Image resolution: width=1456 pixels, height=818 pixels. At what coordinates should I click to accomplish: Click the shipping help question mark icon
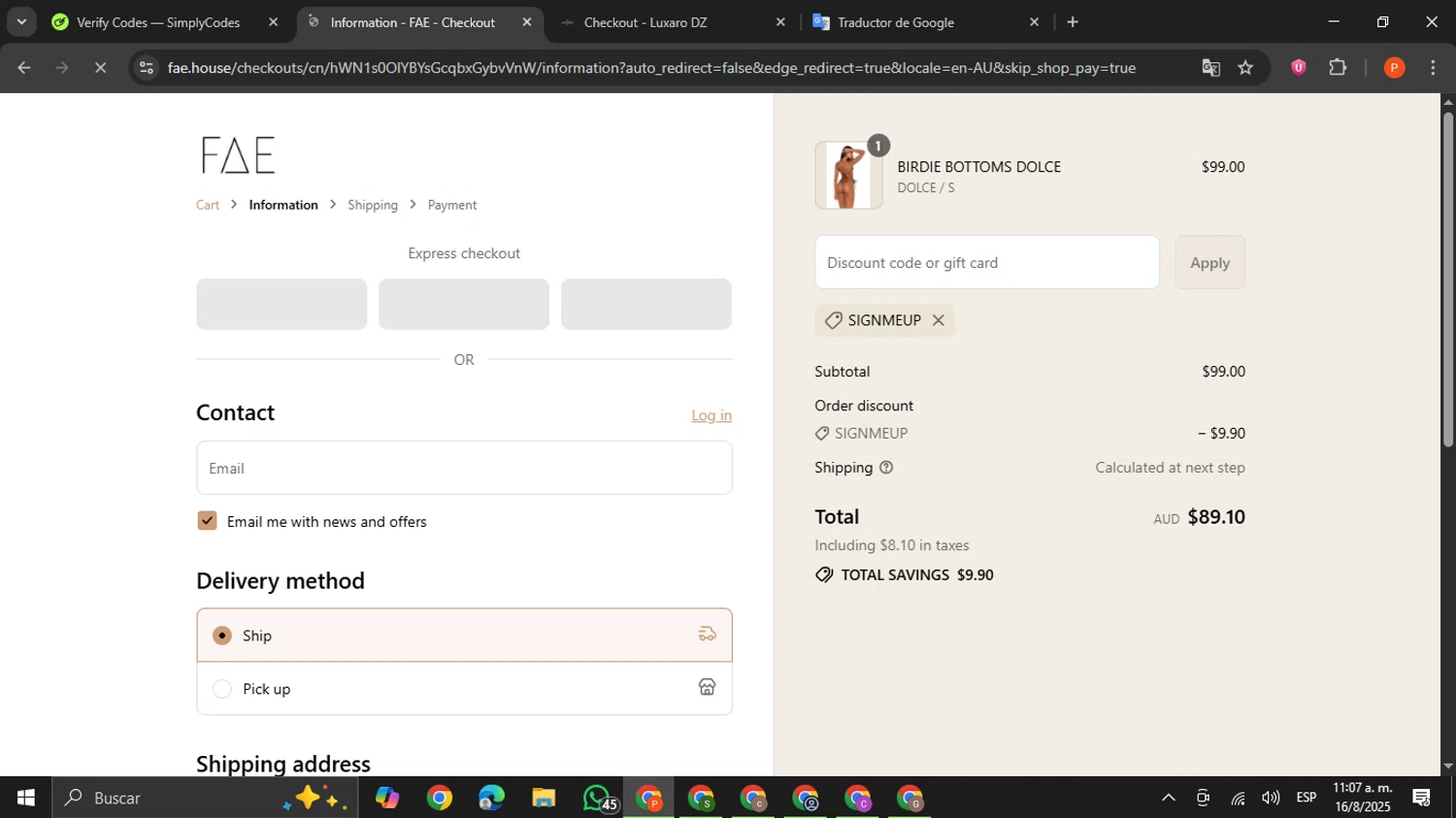click(x=885, y=468)
